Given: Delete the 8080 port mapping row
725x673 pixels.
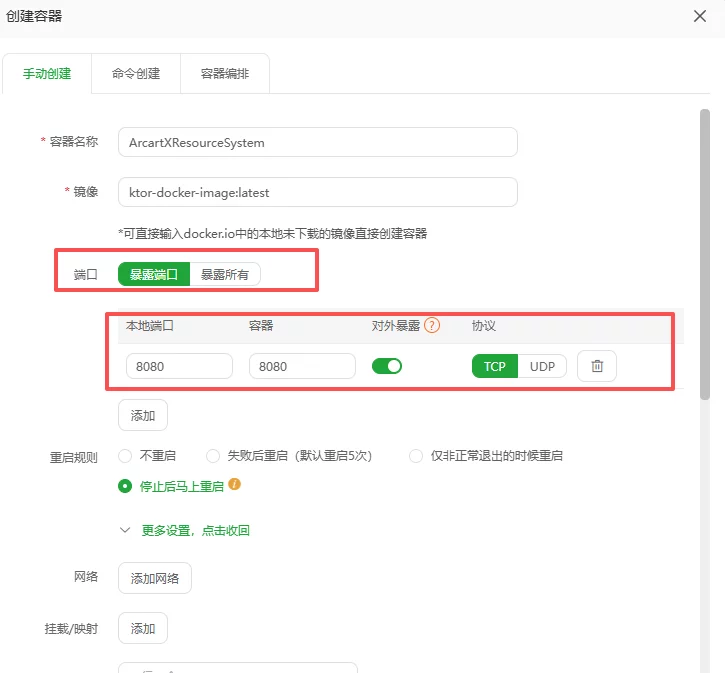Looking at the screenshot, I should 597,366.
